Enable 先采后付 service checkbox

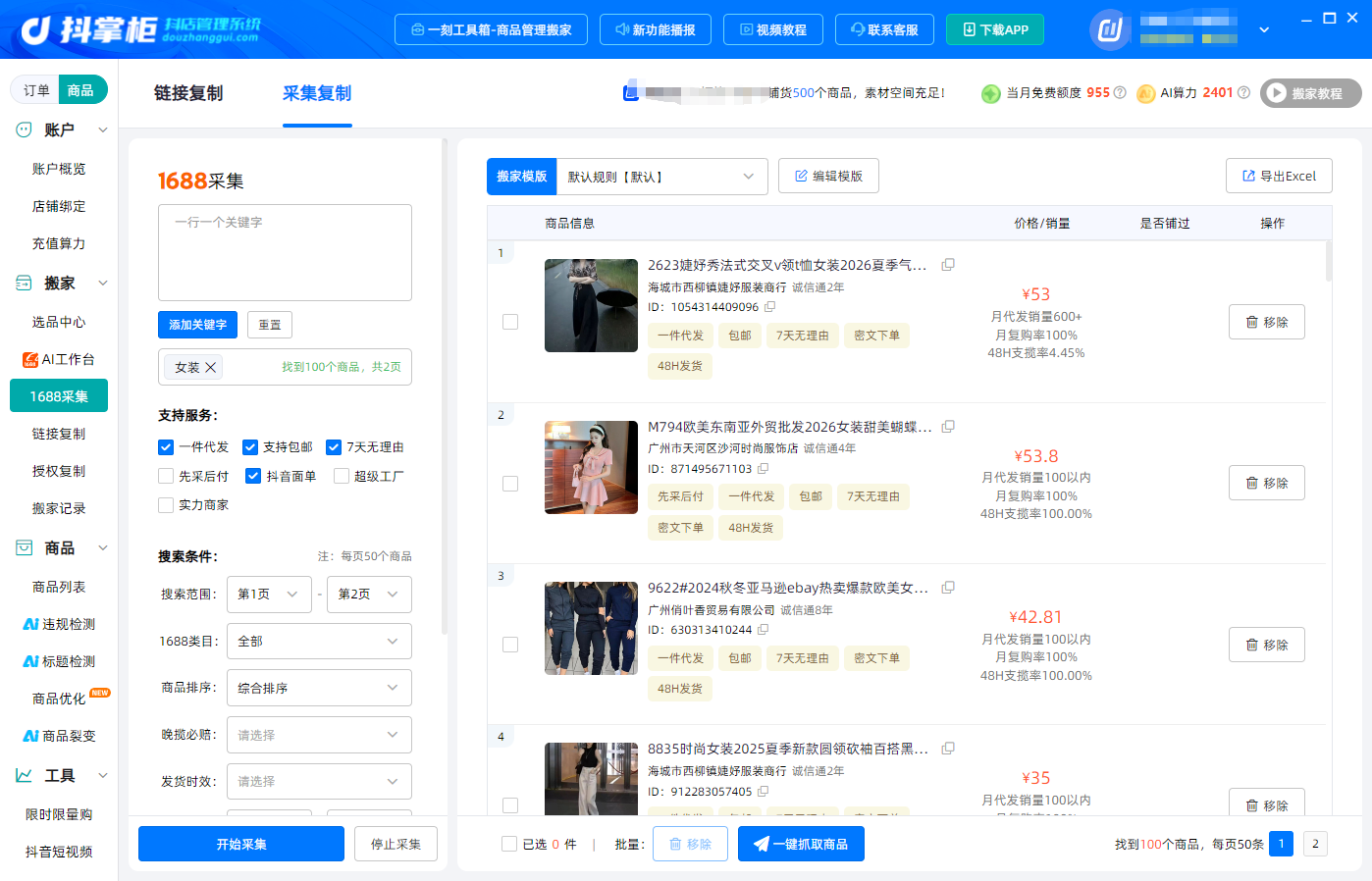coord(166,476)
